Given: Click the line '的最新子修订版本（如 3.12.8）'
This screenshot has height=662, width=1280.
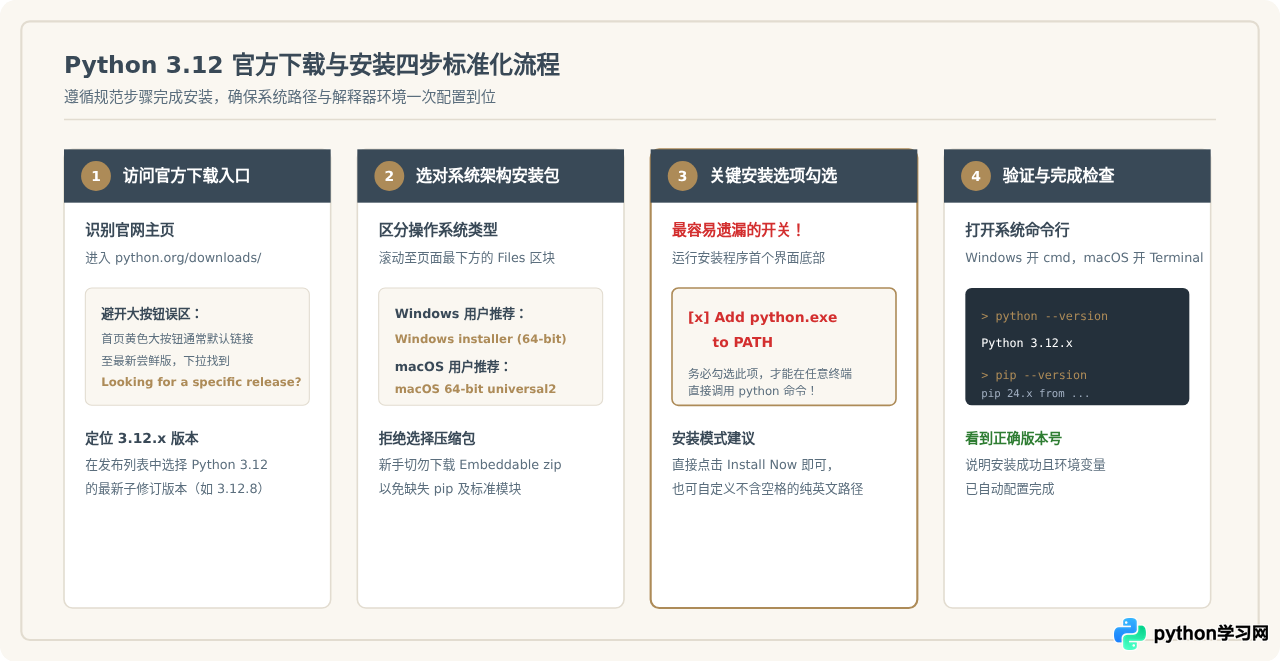Looking at the screenshot, I should (175, 489).
